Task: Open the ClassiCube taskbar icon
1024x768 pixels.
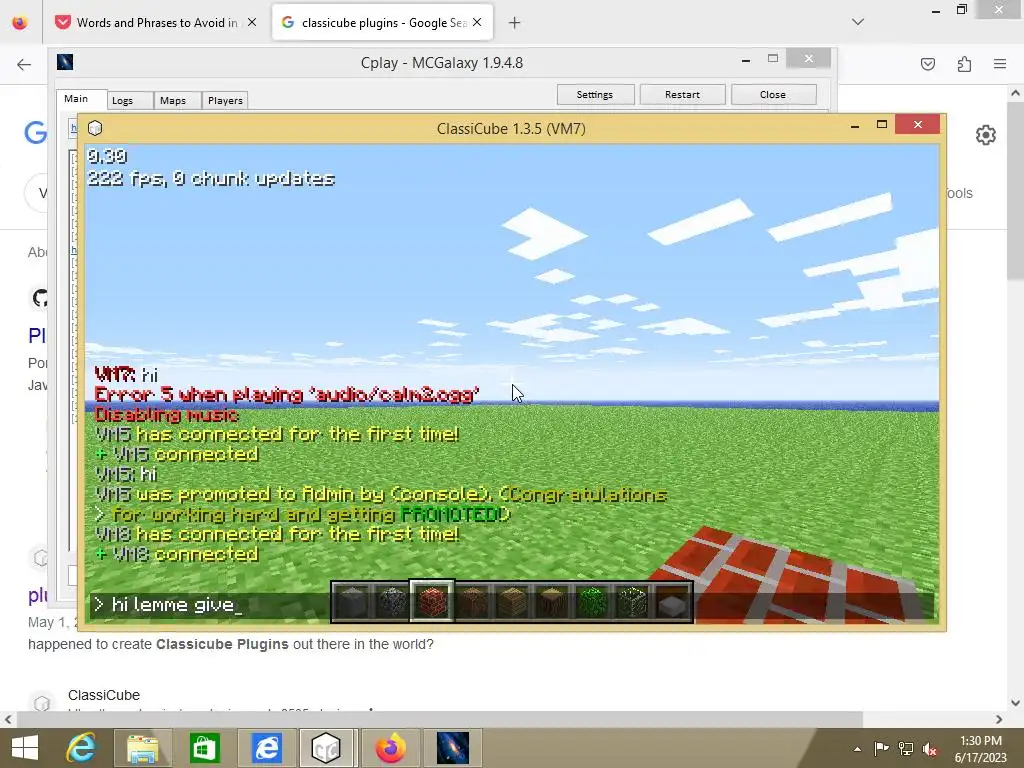Action: tap(326, 748)
